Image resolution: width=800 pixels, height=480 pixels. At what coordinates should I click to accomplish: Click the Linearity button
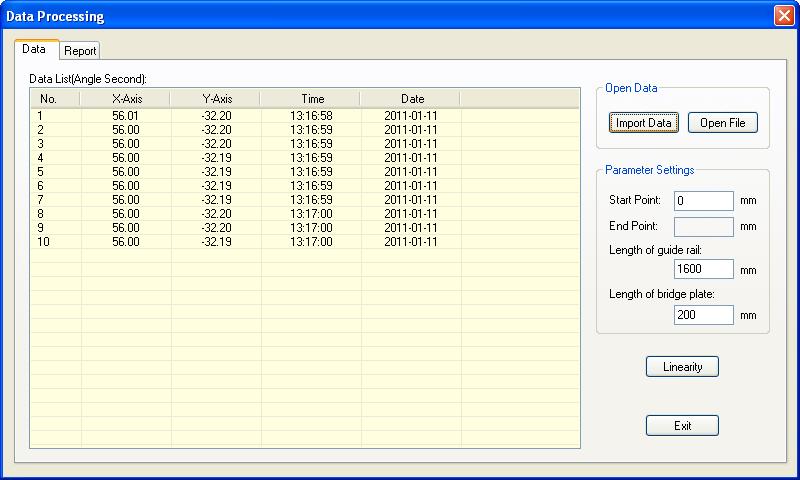tap(682, 367)
